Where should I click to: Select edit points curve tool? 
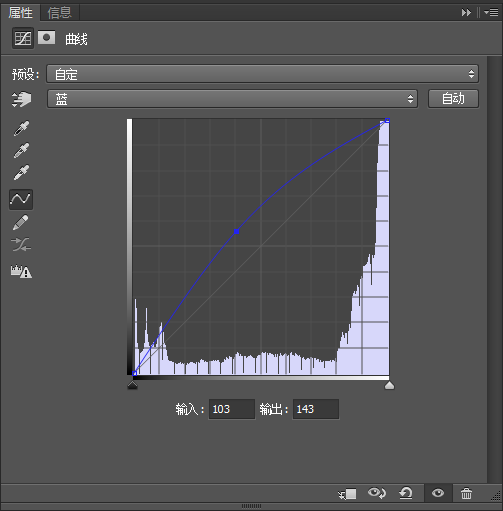tap(21, 199)
